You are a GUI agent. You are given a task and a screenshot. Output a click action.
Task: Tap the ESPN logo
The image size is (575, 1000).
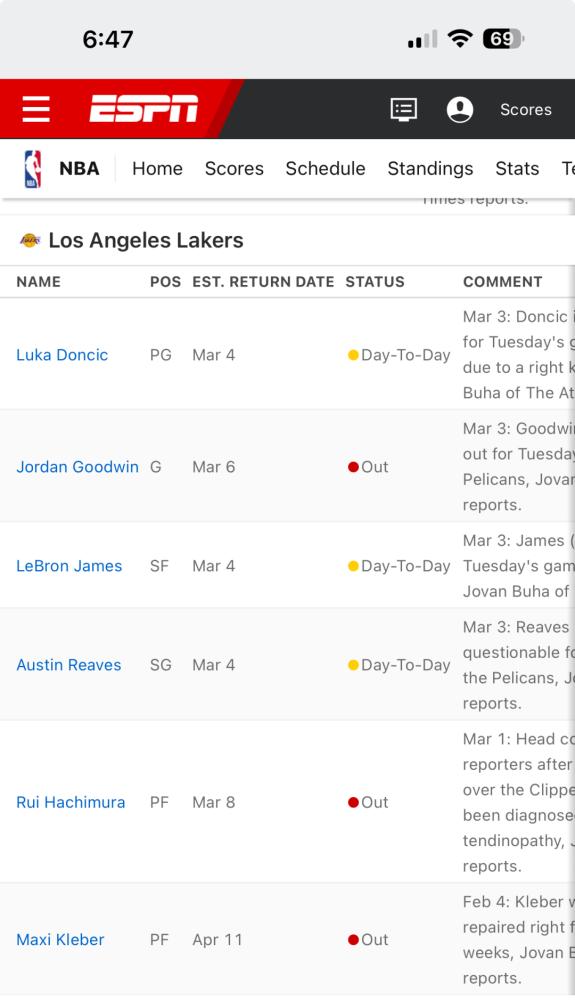point(144,108)
